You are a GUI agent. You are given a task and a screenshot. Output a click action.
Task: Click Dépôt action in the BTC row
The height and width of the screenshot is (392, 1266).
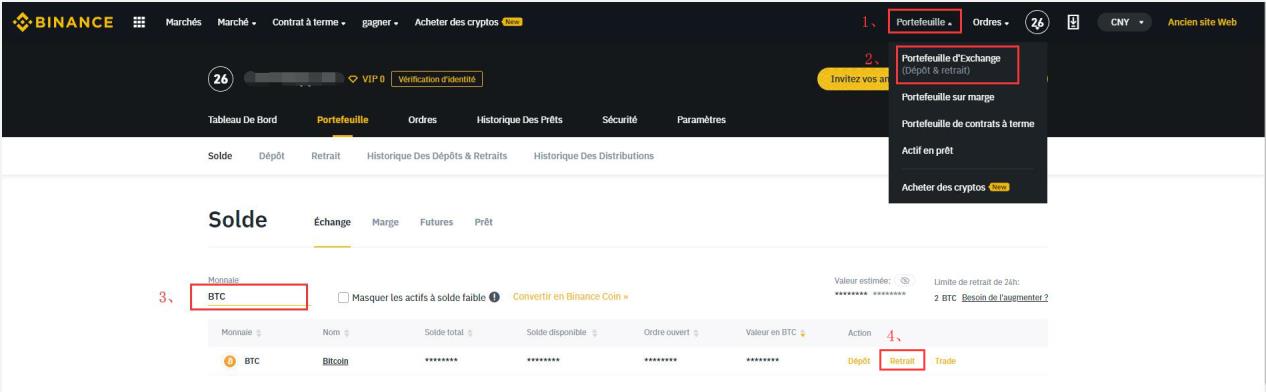tap(858, 361)
